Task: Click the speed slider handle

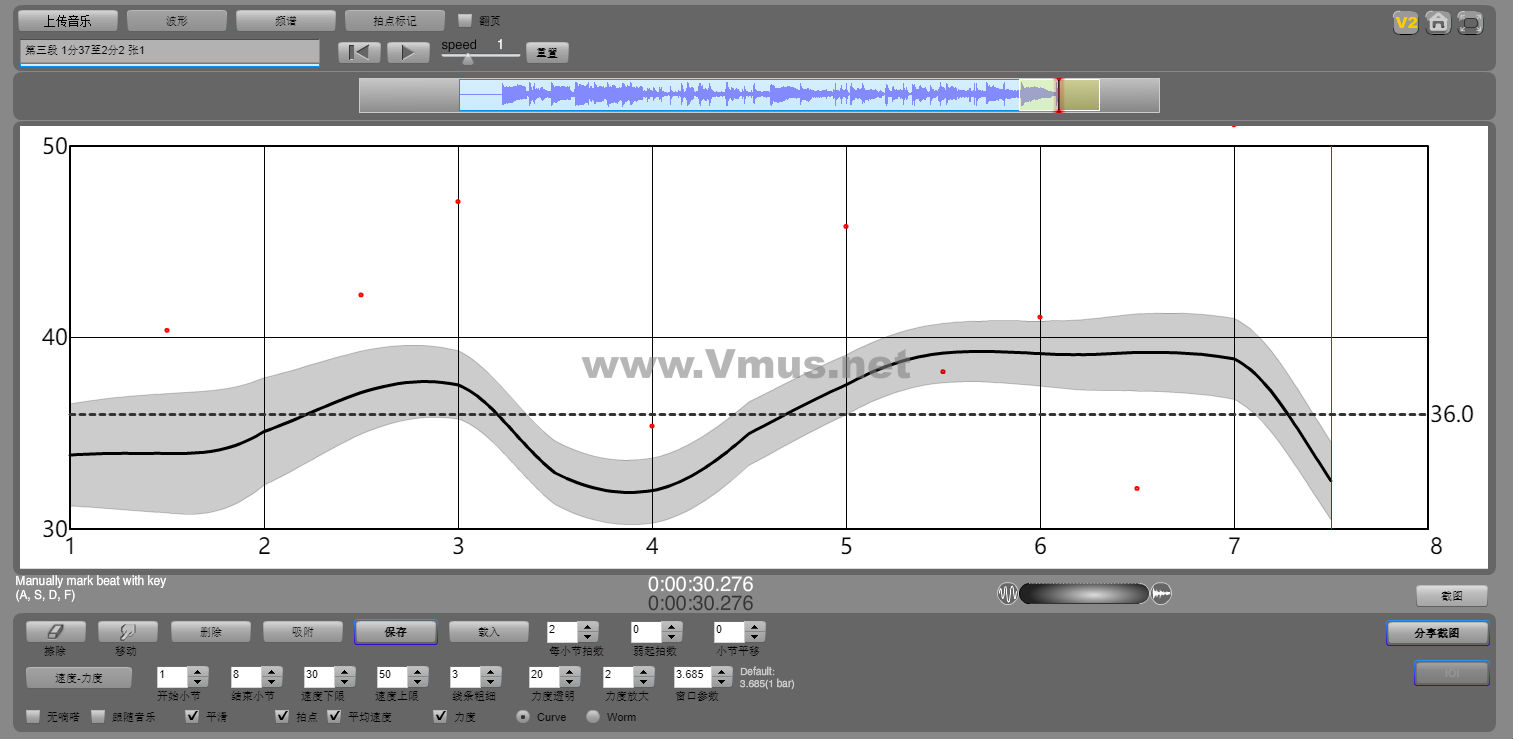Action: [468, 58]
